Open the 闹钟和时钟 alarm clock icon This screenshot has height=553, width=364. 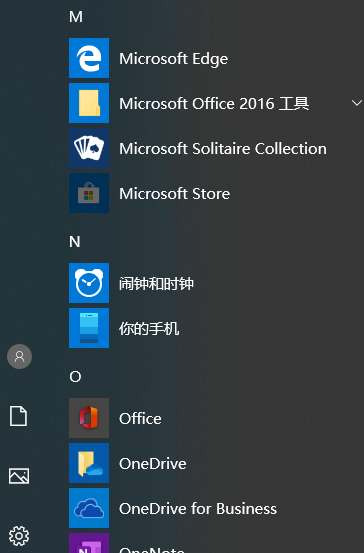pos(89,283)
